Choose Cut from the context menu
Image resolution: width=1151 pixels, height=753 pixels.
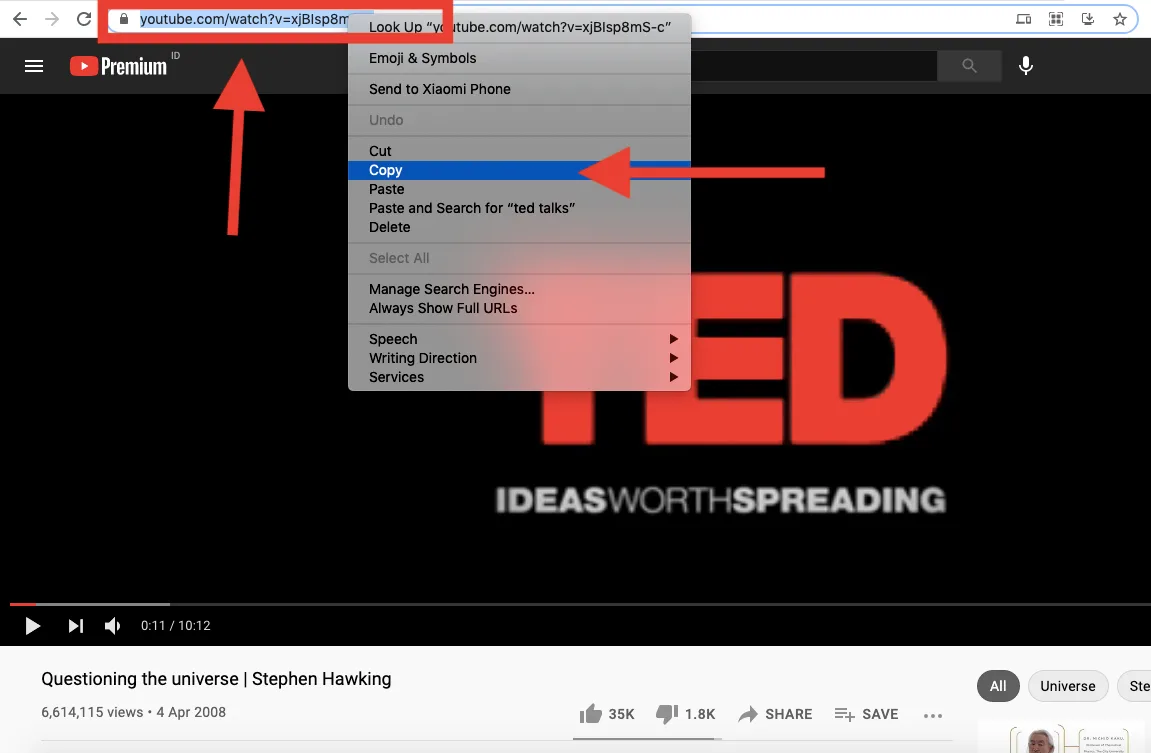coord(519,150)
